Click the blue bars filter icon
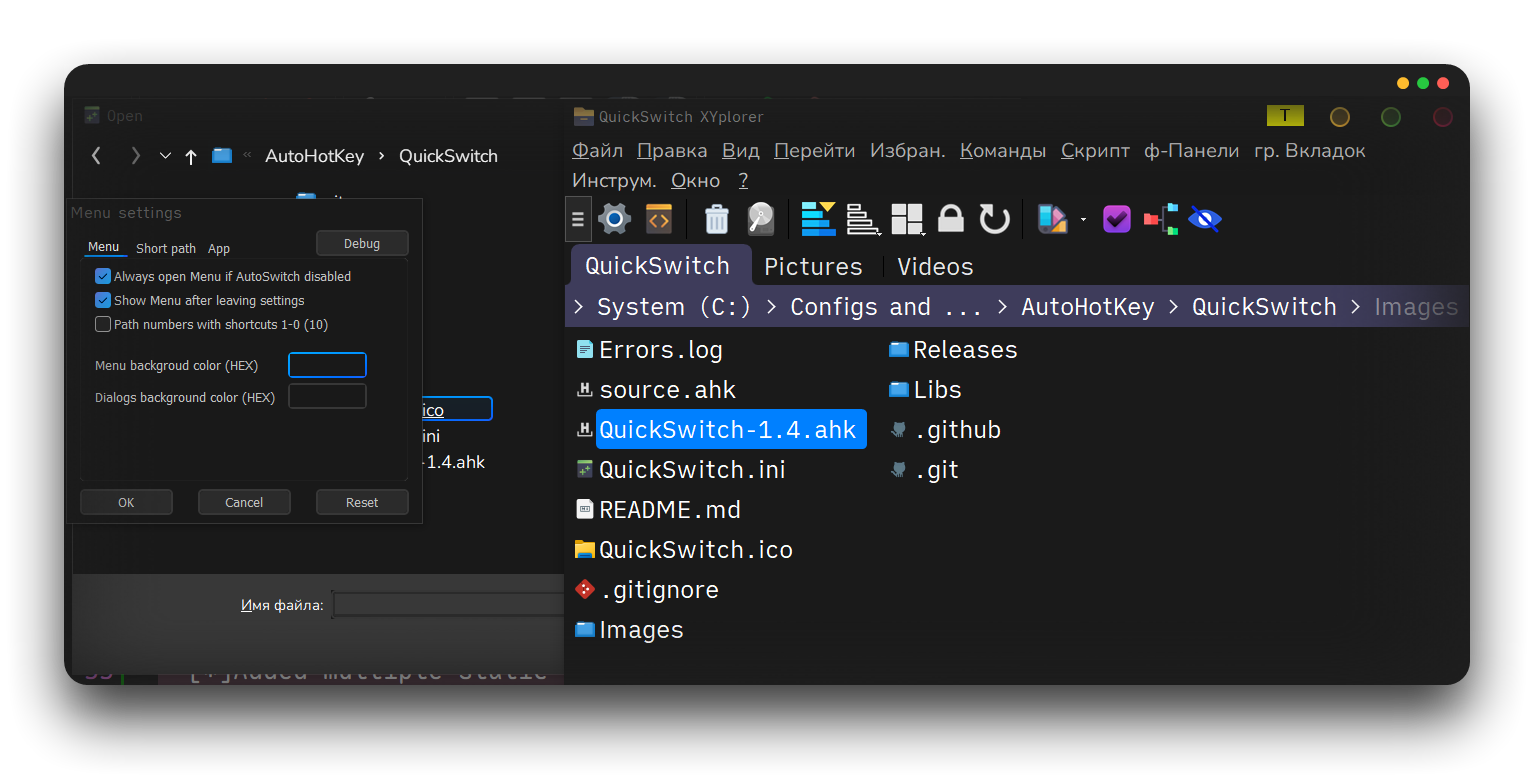Screen dimensions: 1534x781 tap(818, 219)
